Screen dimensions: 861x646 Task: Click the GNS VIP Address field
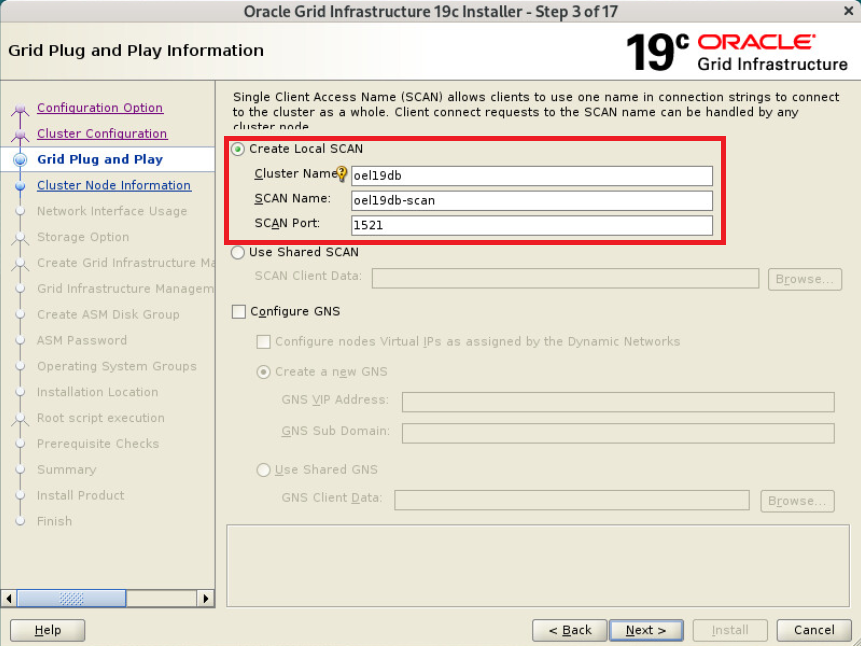pyautogui.click(x=618, y=402)
